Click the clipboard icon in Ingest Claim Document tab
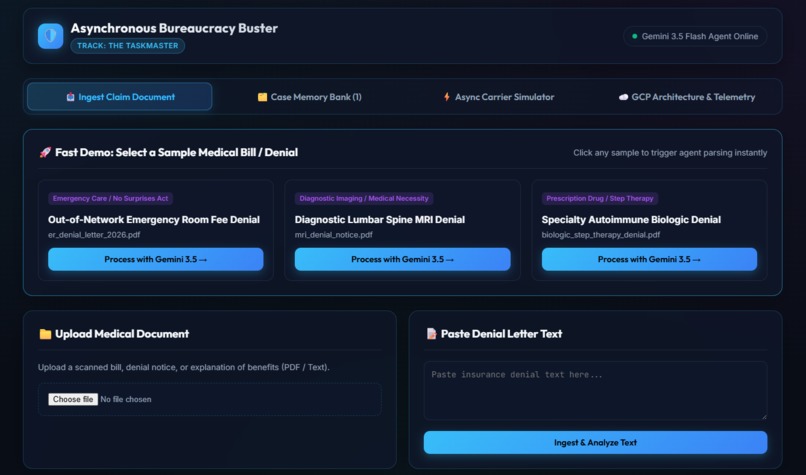The image size is (806, 475). tap(70, 97)
